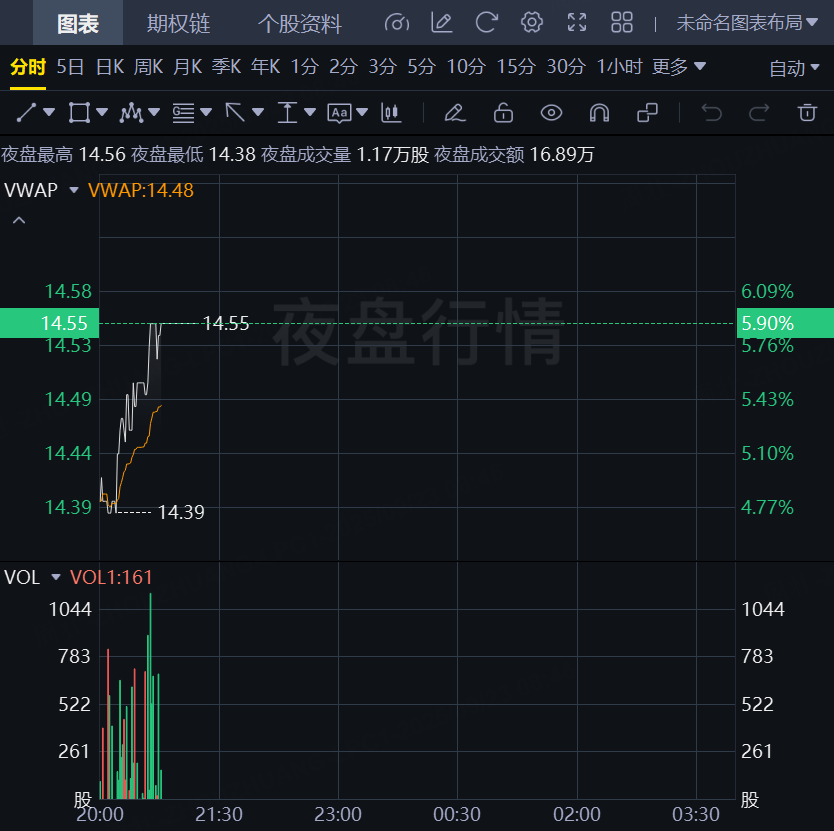
Task: Expand the wave pattern tool options arrow
Action: pyautogui.click(x=154, y=112)
